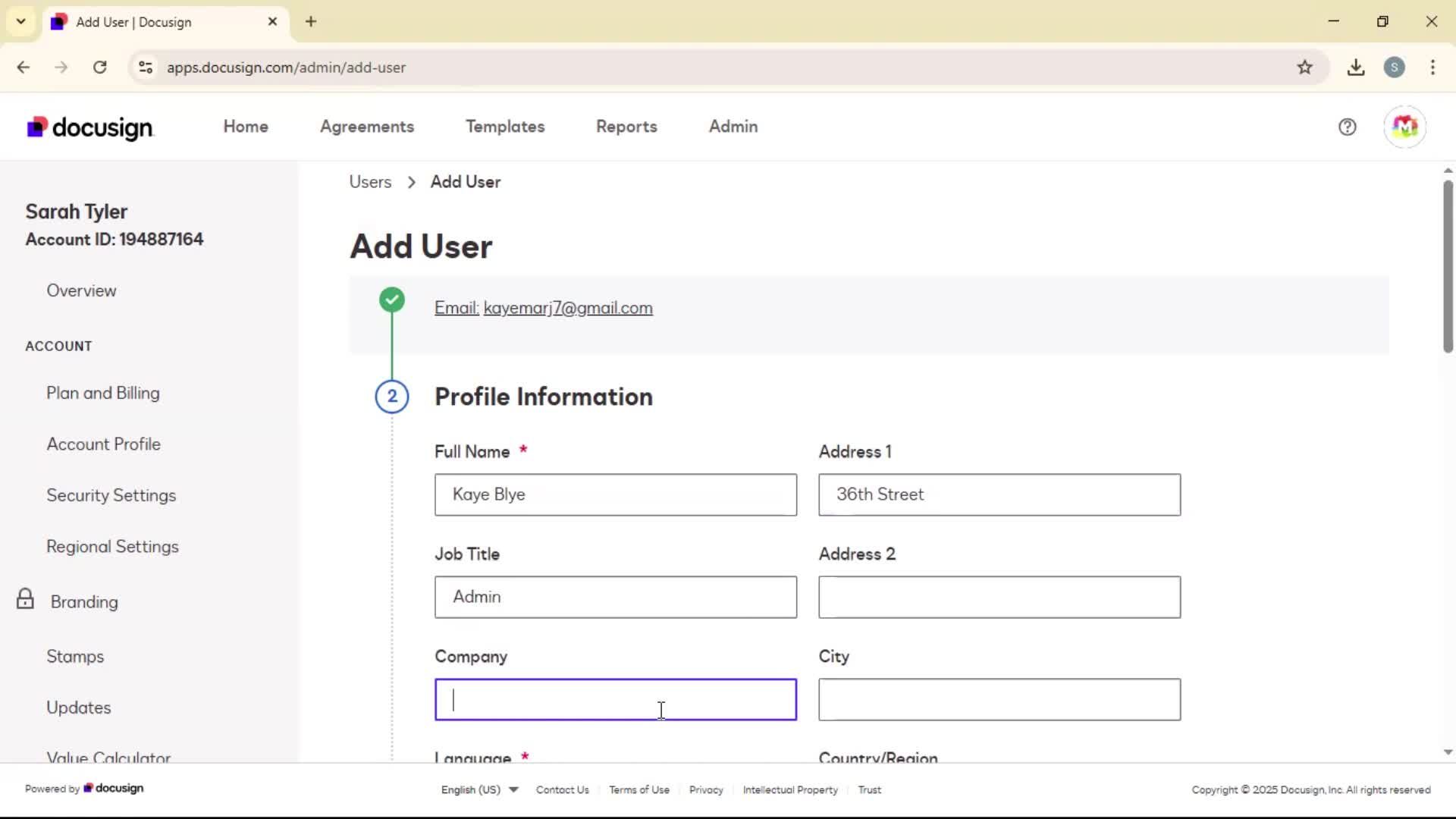This screenshot has height=819, width=1456.
Task: Open Branding in the sidebar
Action: click(84, 602)
